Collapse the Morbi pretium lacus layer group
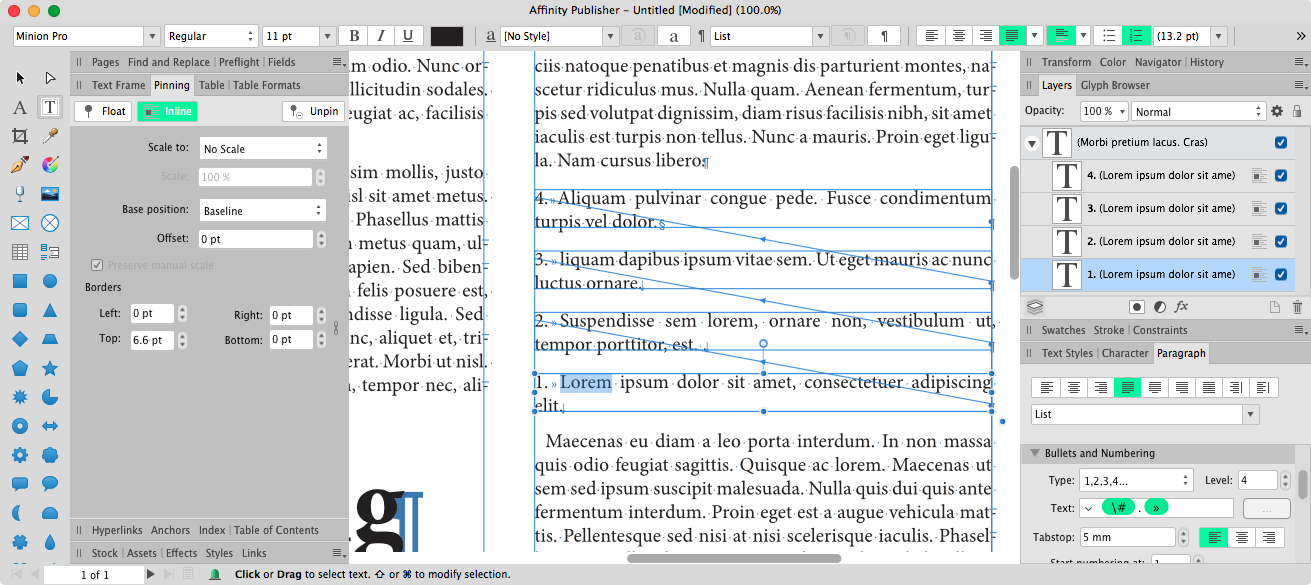The image size is (1311, 585). pyautogui.click(x=1031, y=143)
